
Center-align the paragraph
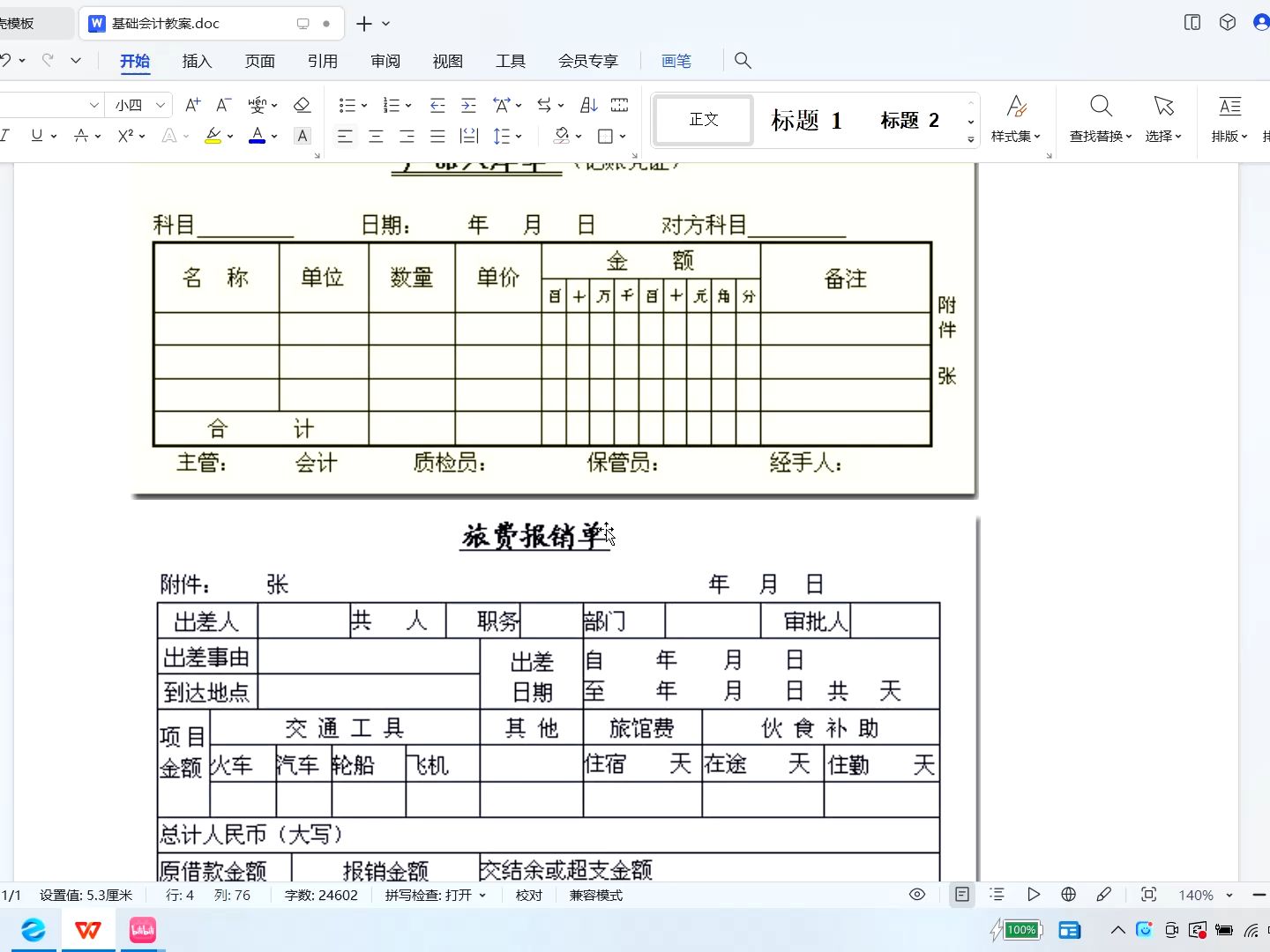(376, 136)
